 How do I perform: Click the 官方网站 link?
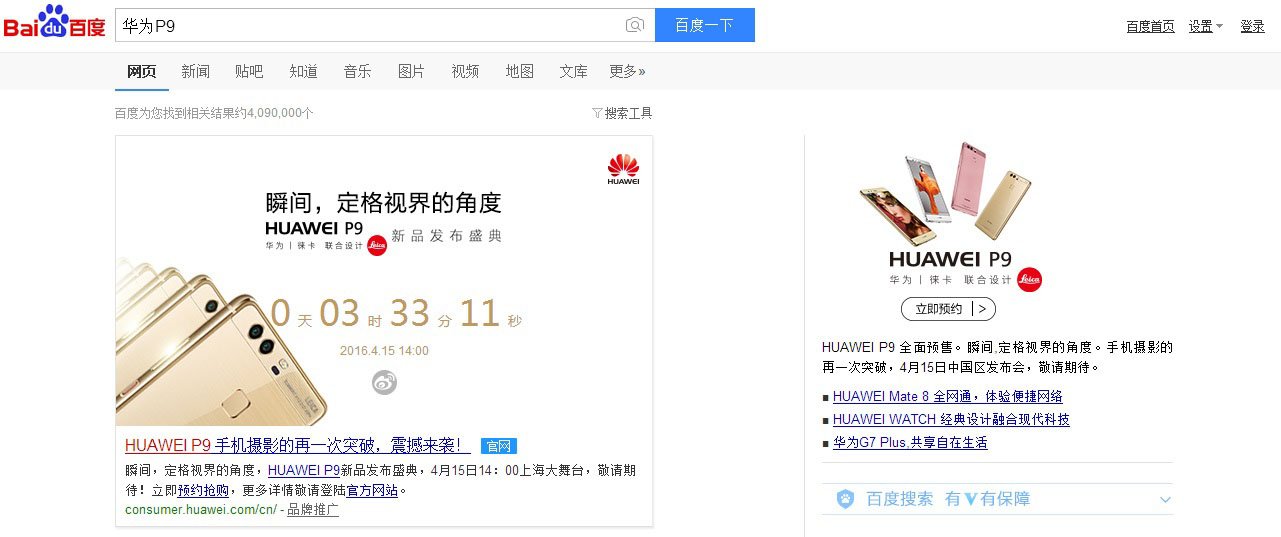click(x=372, y=490)
